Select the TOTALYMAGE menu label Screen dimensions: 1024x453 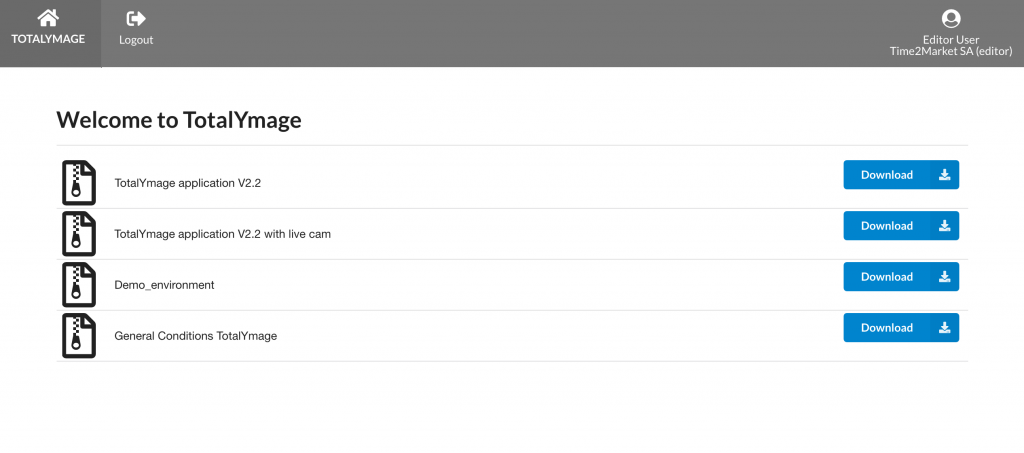tap(48, 39)
